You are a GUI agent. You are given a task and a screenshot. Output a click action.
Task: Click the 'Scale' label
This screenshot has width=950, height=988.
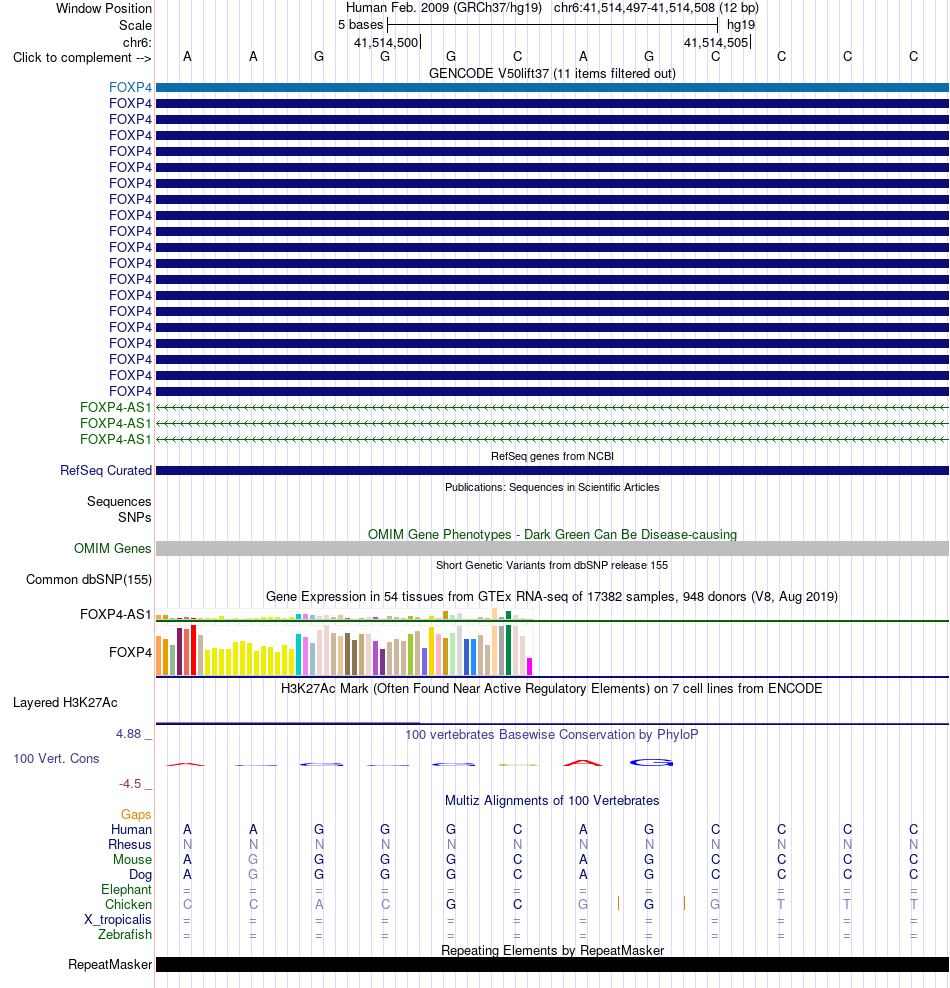coord(135,26)
